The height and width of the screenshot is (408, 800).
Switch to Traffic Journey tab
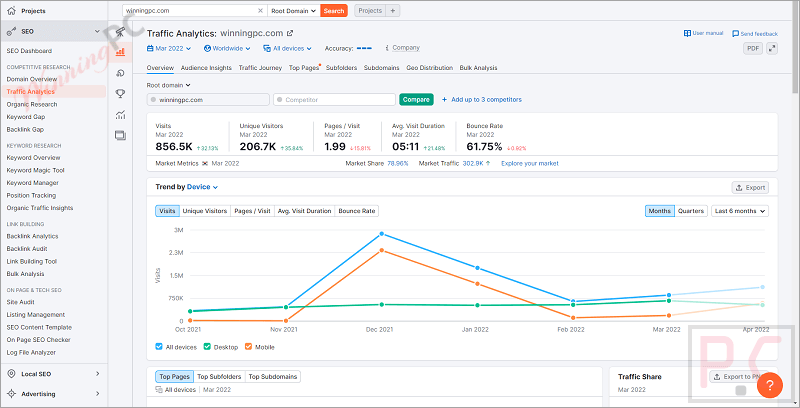[x=260, y=68]
